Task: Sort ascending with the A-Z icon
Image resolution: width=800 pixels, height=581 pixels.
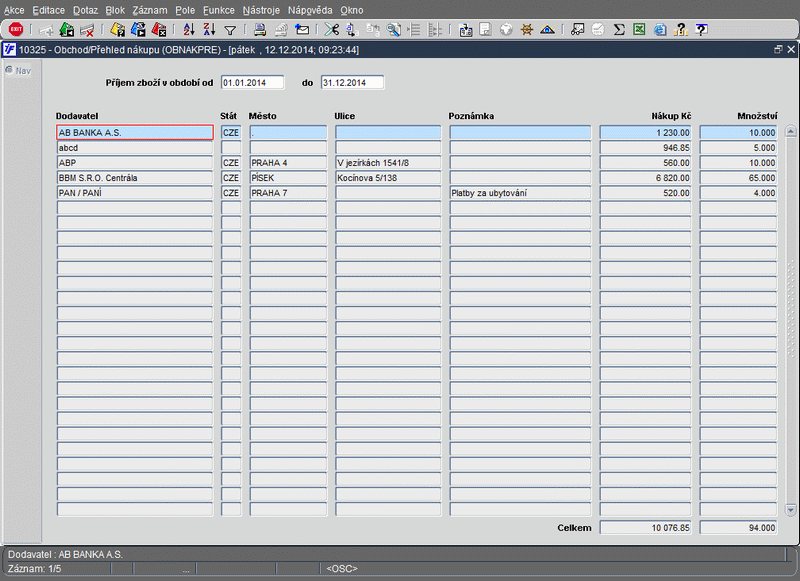Action: (189, 30)
